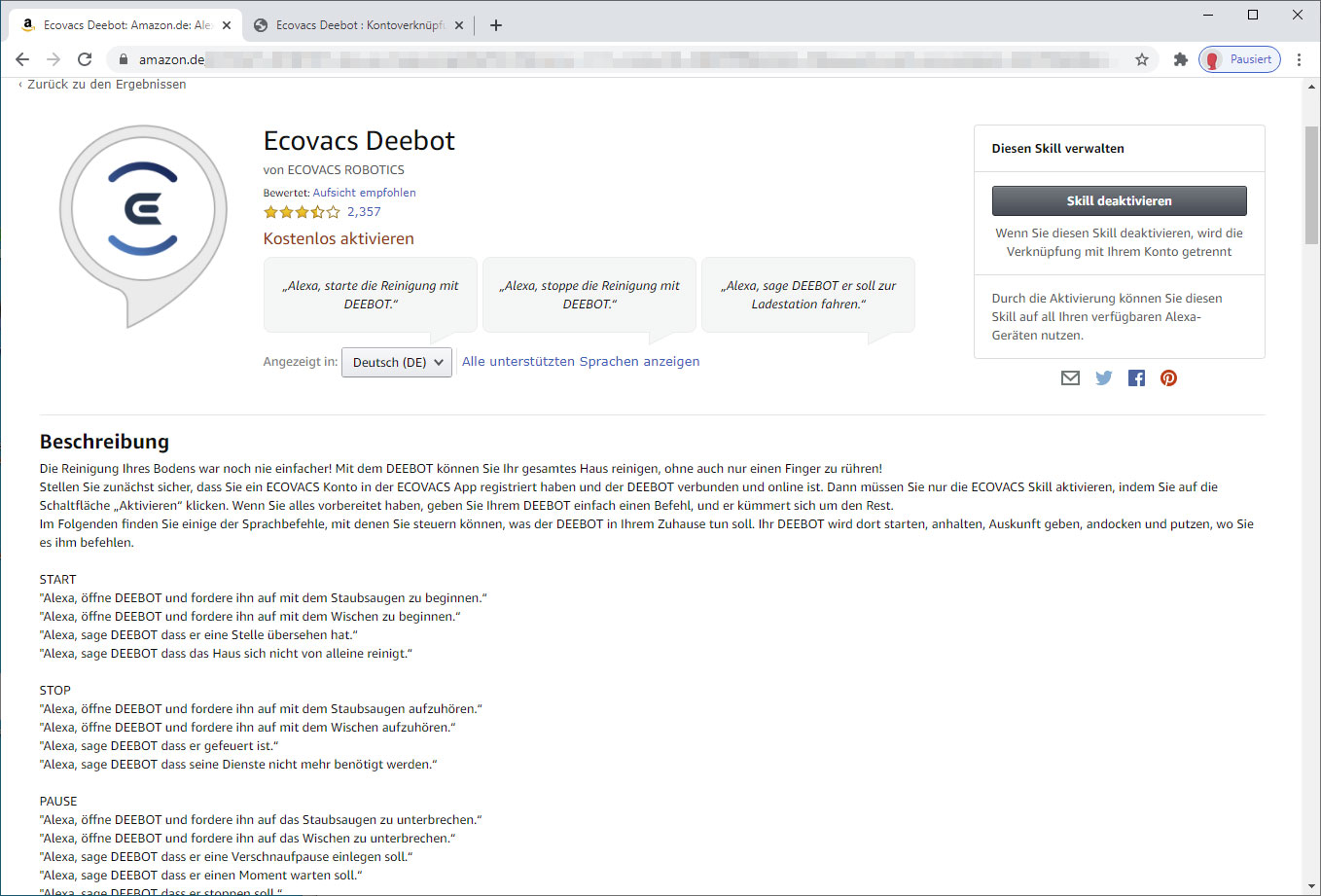This screenshot has width=1321, height=896.
Task: Click the STOP section label
Action: (55, 691)
